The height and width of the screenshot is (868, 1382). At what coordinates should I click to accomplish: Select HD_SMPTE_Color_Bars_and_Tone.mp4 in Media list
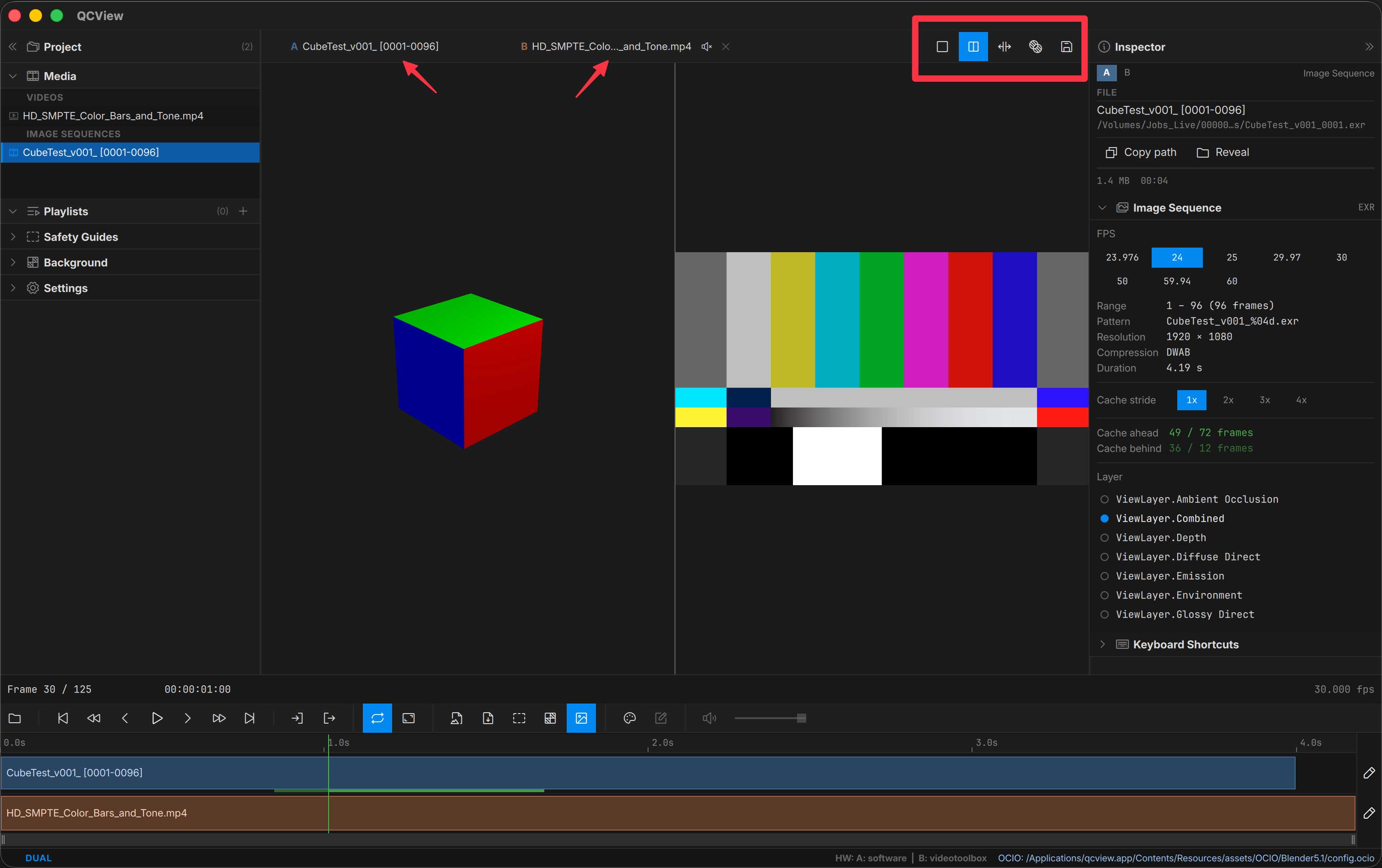point(130,116)
